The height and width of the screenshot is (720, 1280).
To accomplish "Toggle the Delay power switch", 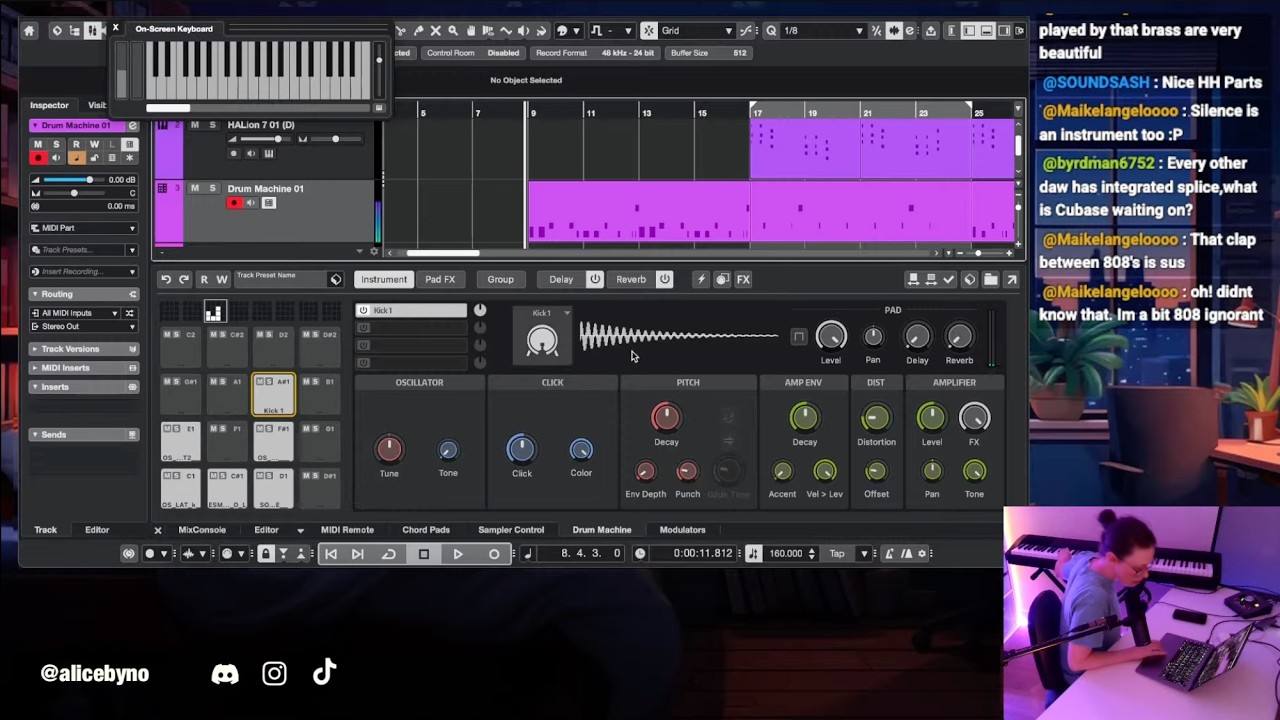I will (x=595, y=280).
